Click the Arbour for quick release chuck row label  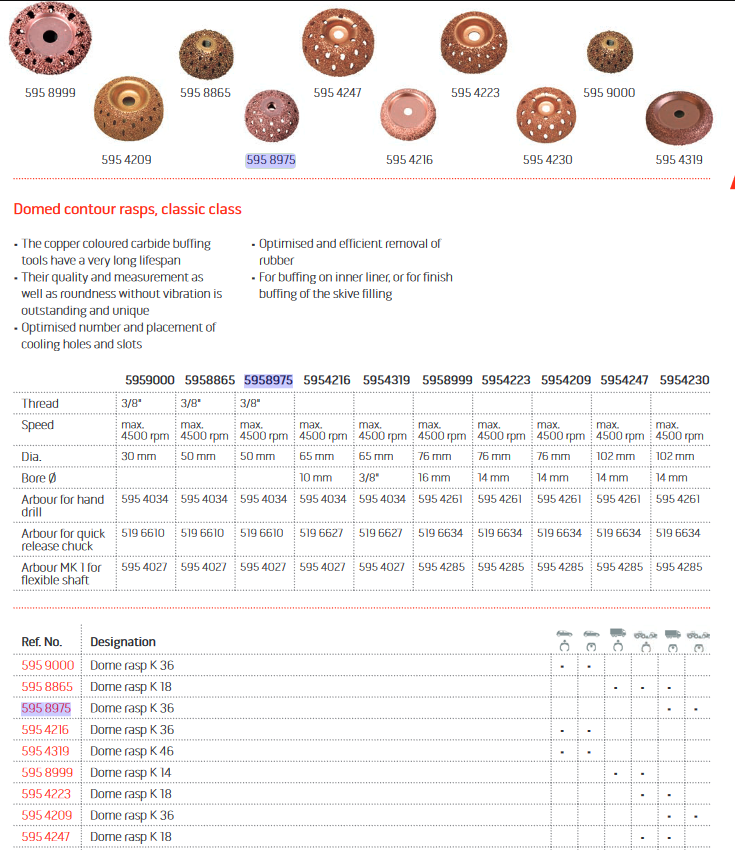click(x=63, y=540)
